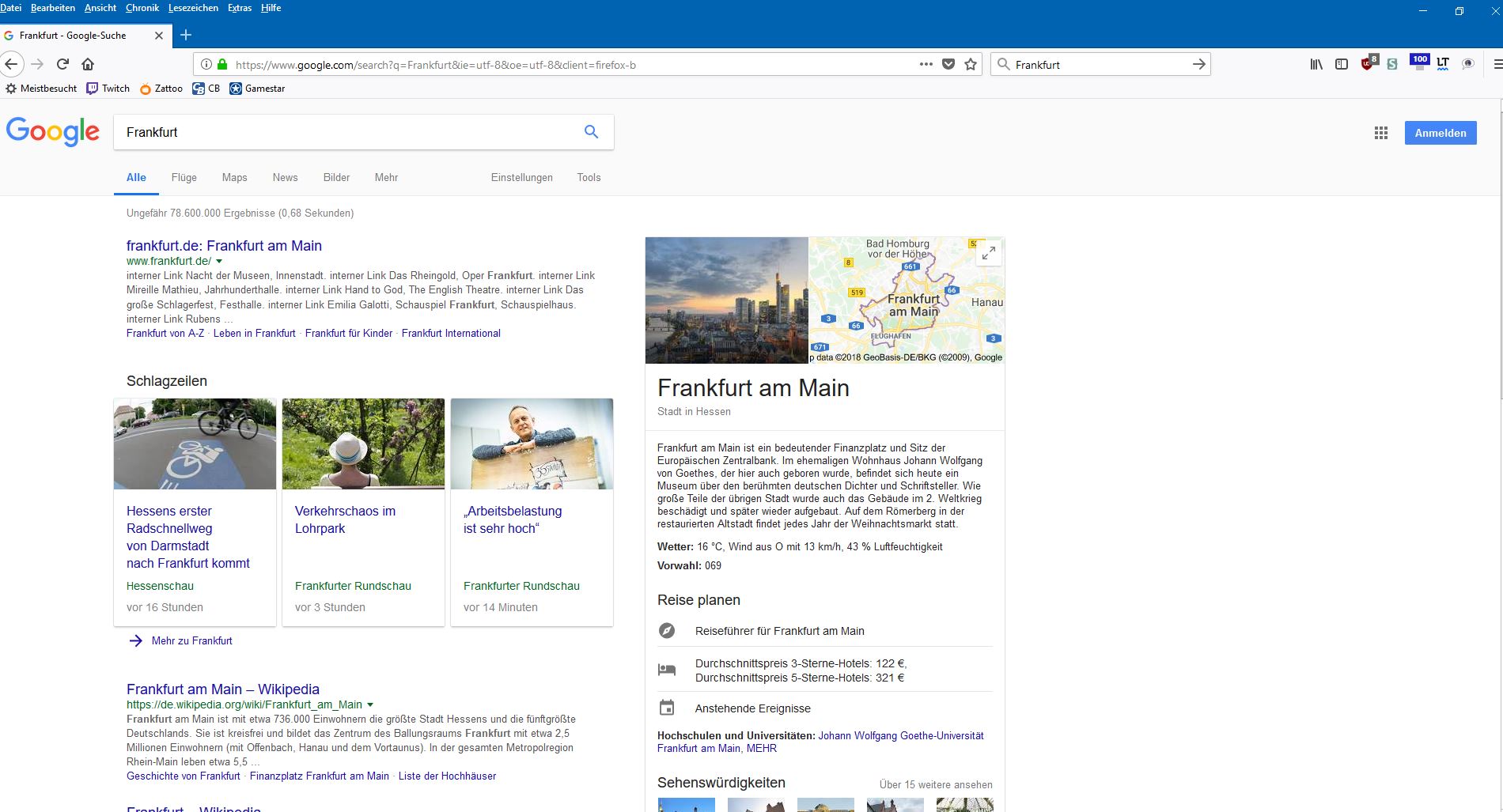Open Zattoo bookmark
Screen dimensions: 1503x812
pos(161,89)
